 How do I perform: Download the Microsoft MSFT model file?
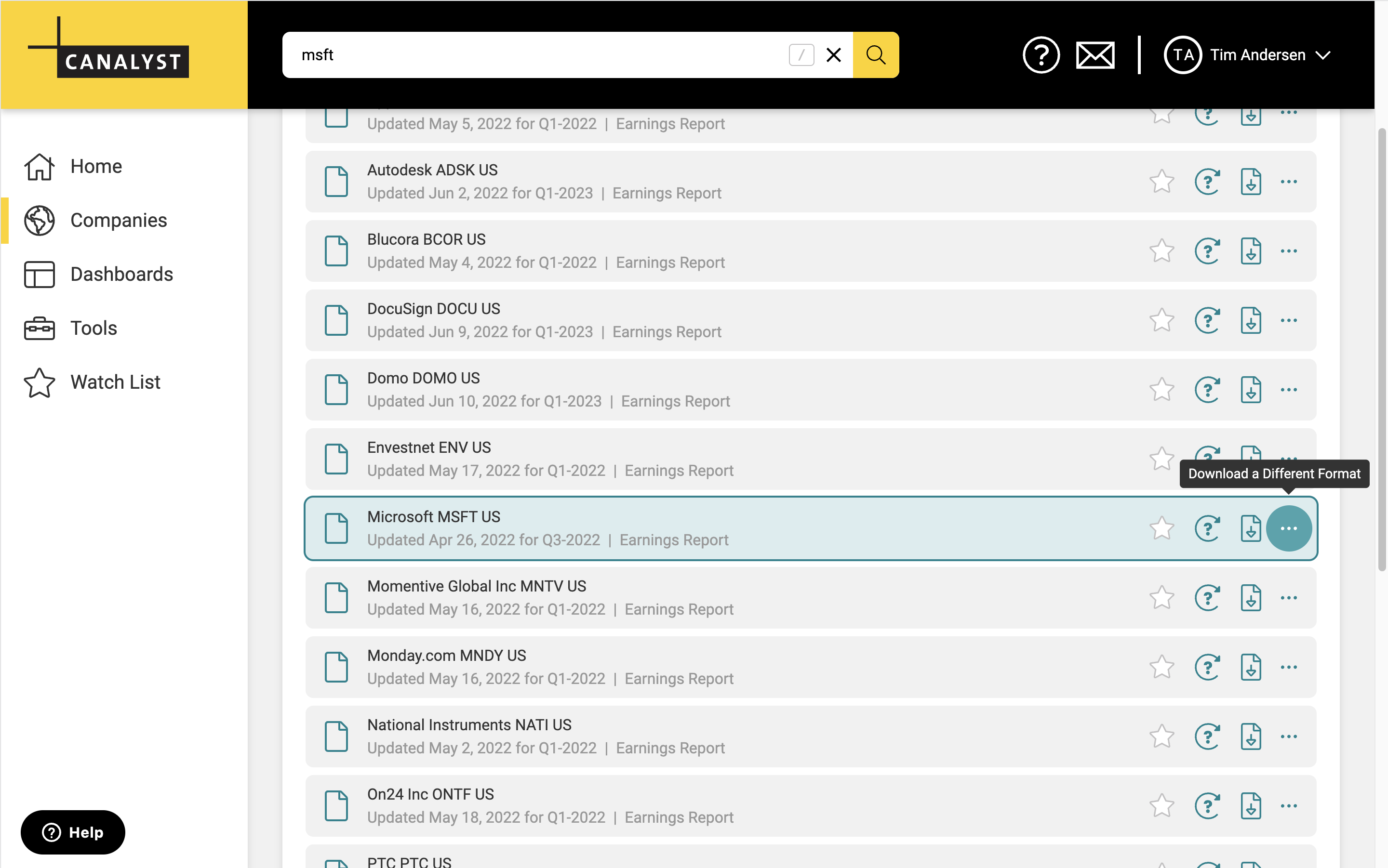(x=1250, y=528)
